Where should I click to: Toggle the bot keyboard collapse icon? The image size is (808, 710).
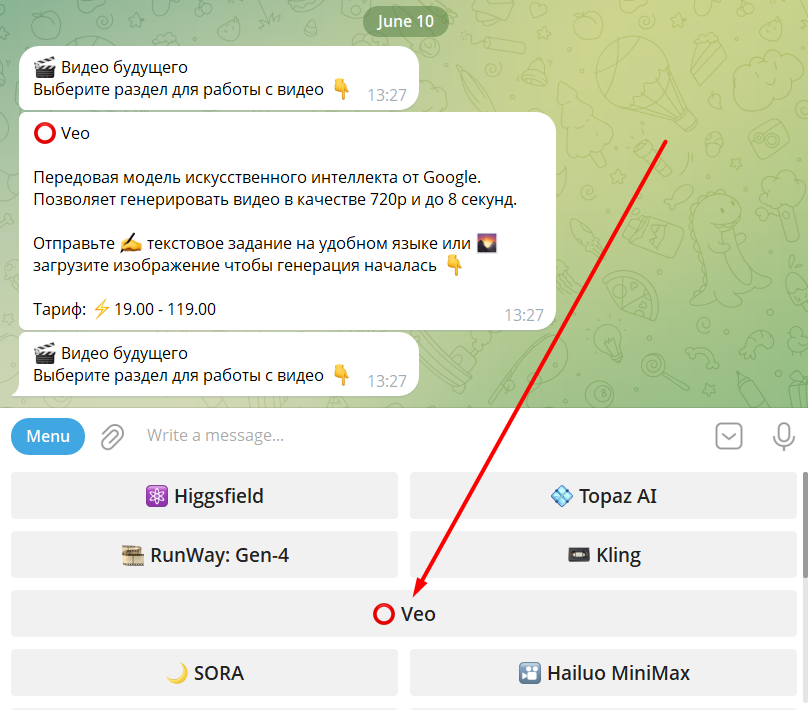point(729,436)
